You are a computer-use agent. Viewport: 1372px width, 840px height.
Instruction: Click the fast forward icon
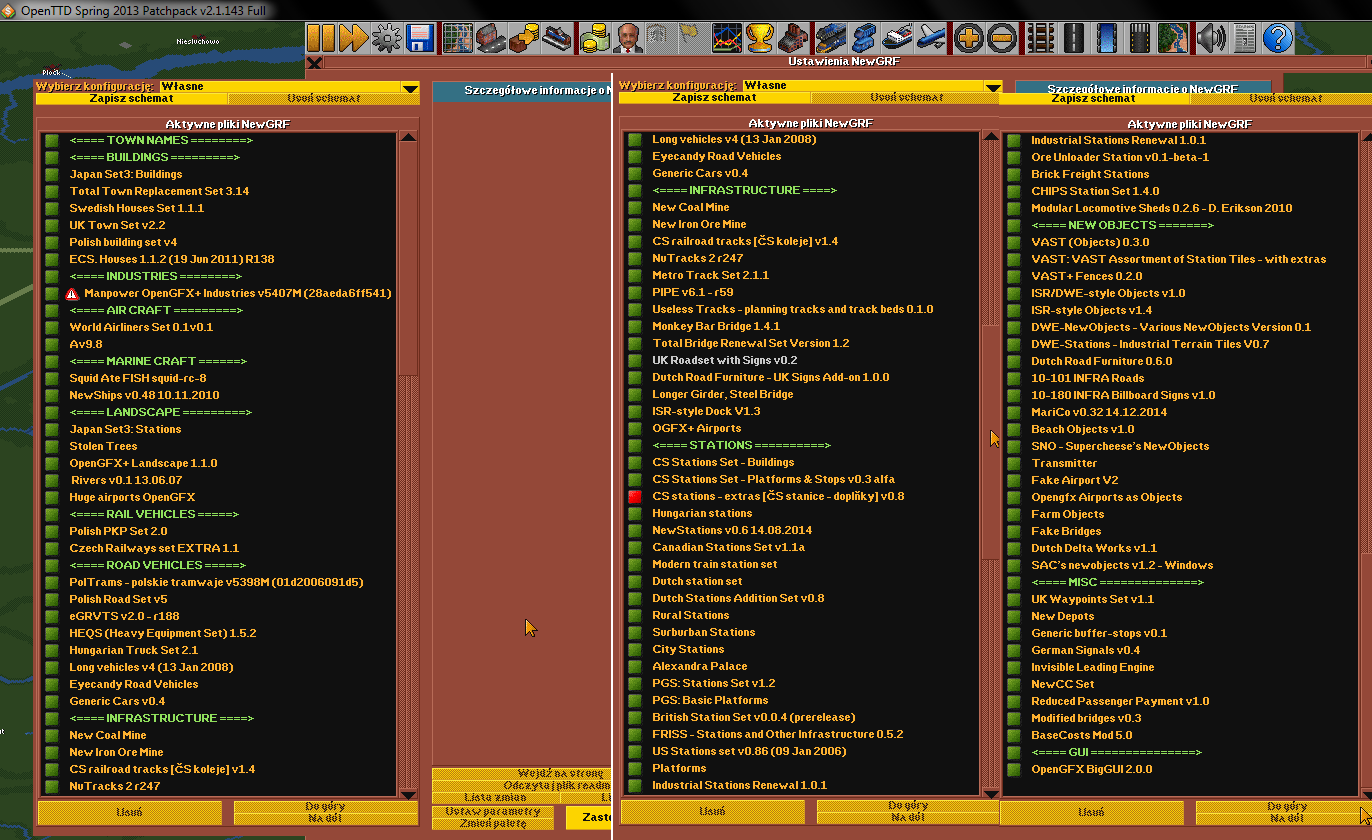(x=353, y=39)
